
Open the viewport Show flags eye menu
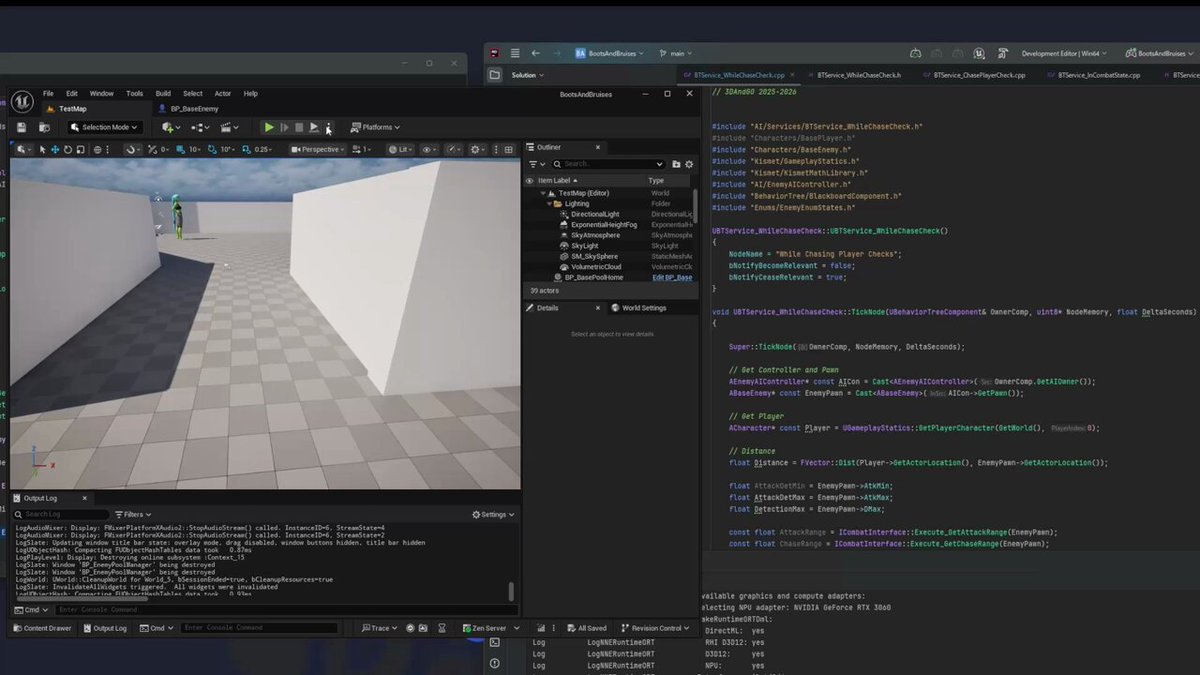click(430, 149)
